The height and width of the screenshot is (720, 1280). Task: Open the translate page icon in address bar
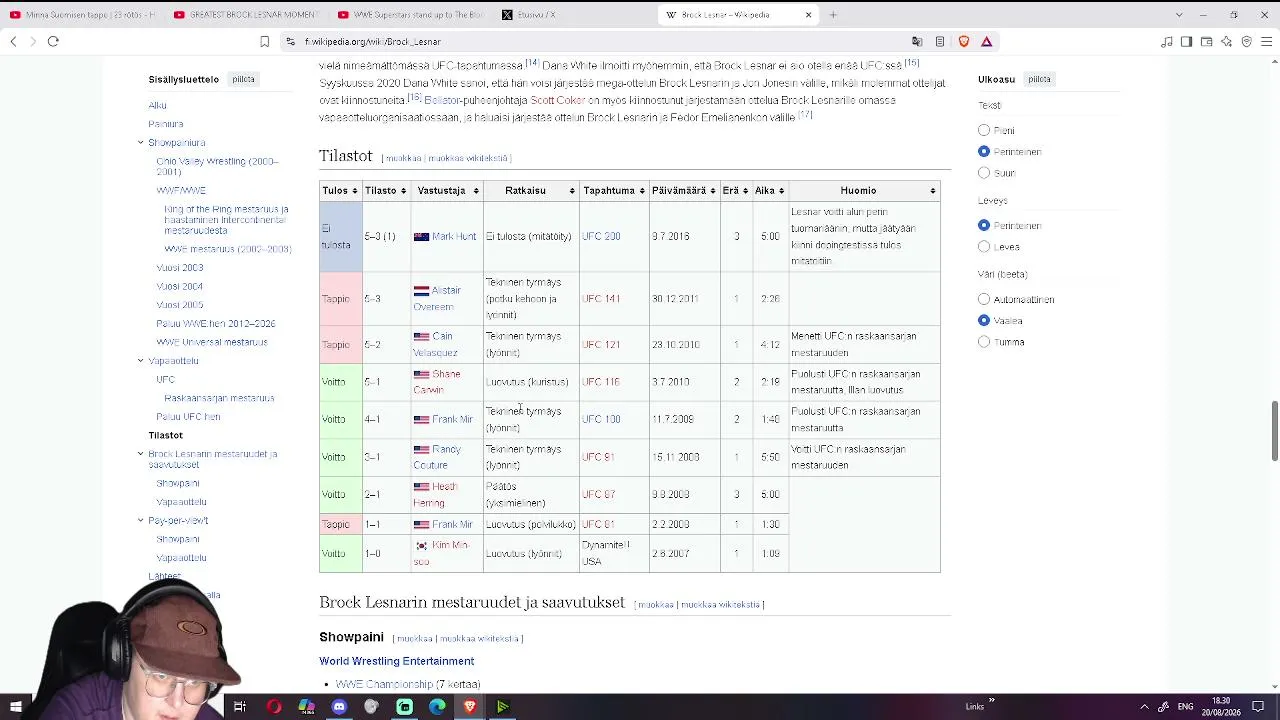917,41
